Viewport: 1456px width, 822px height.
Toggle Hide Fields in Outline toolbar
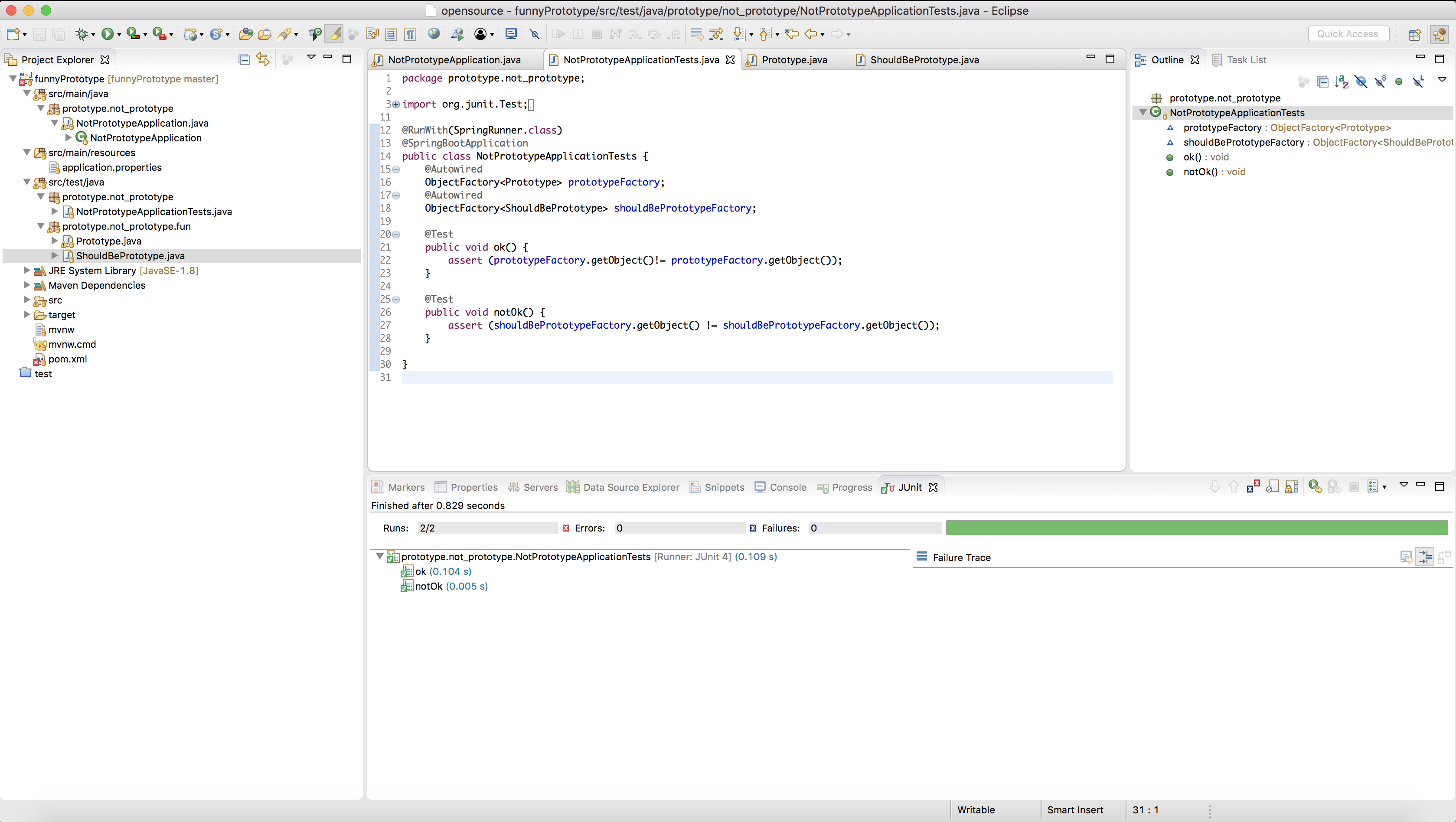1361,82
